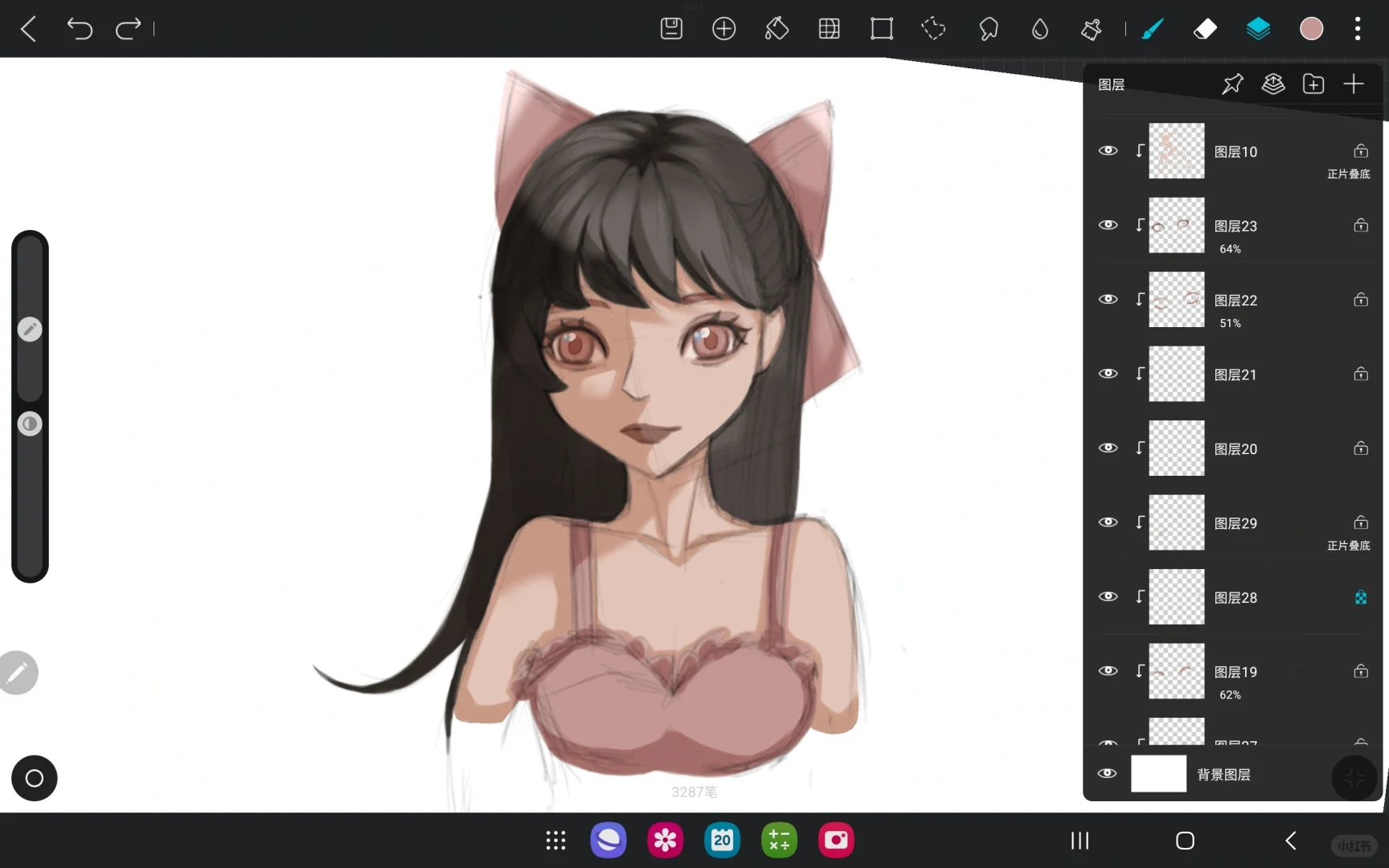
Task: Add a new layer group
Action: click(x=1313, y=84)
